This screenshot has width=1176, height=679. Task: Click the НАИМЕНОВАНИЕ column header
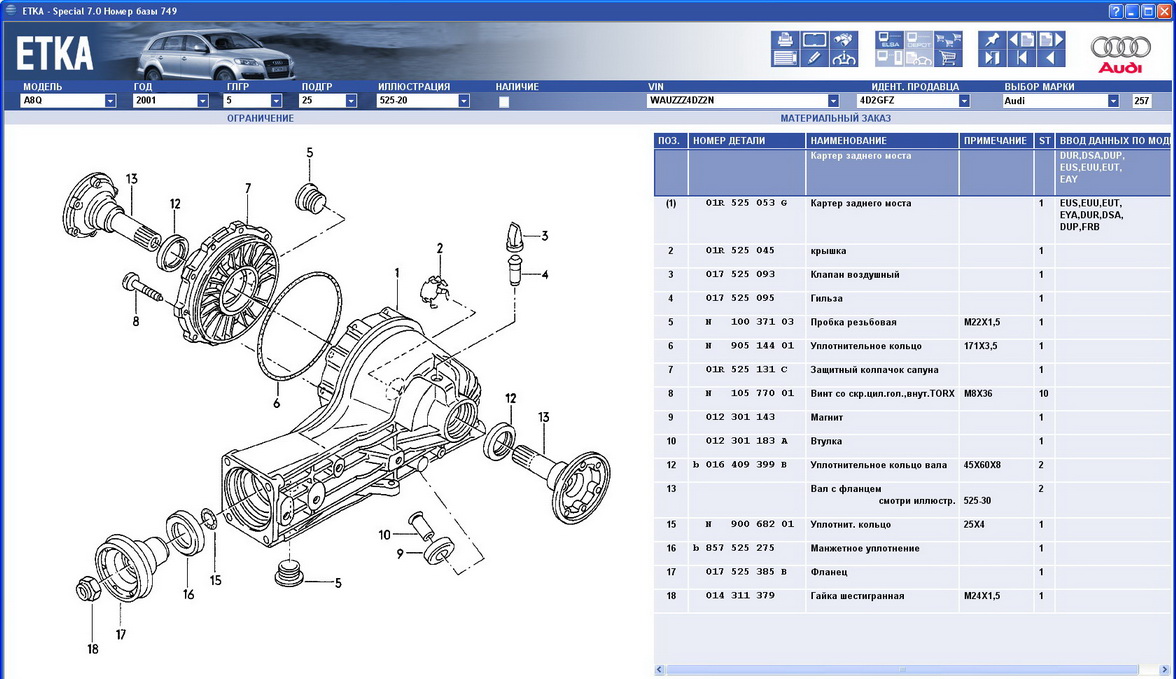(881, 141)
